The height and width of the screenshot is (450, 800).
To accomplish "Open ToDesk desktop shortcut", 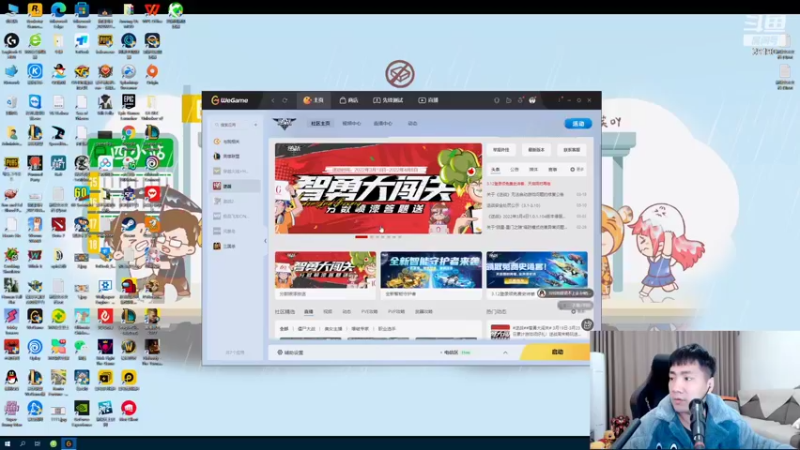I will 82,44.
